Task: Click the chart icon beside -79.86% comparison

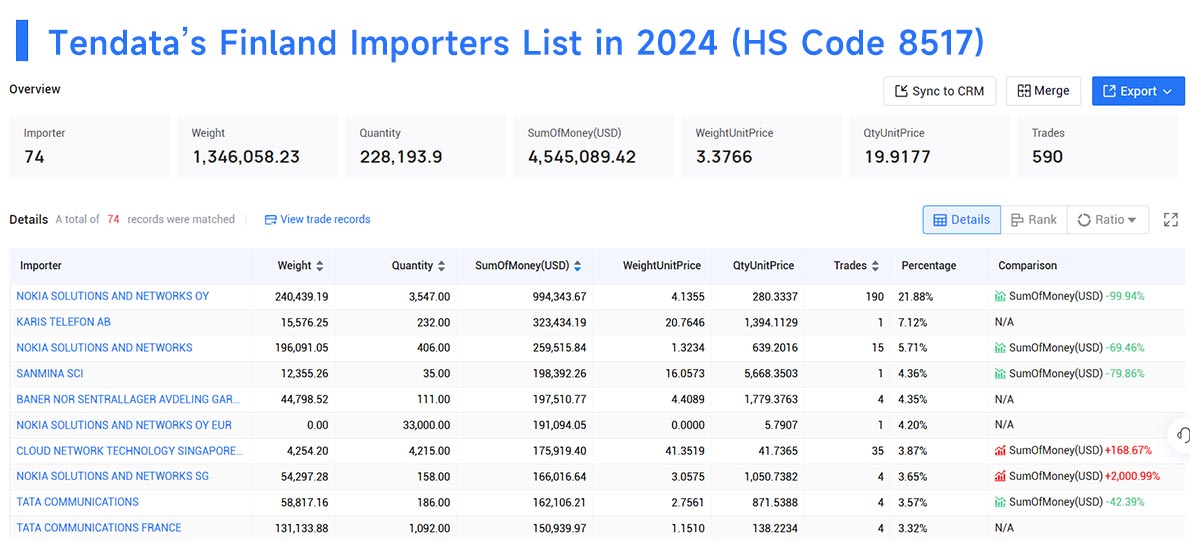Action: pos(1000,374)
